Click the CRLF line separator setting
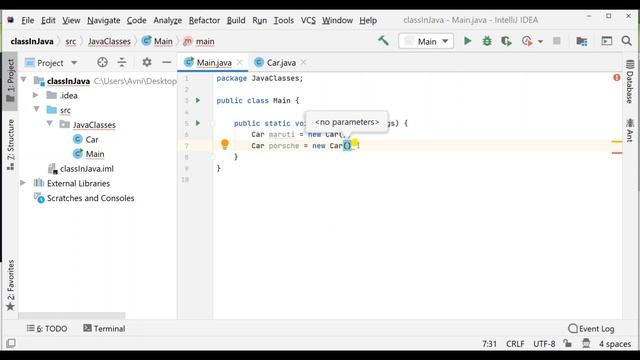 tap(515, 344)
